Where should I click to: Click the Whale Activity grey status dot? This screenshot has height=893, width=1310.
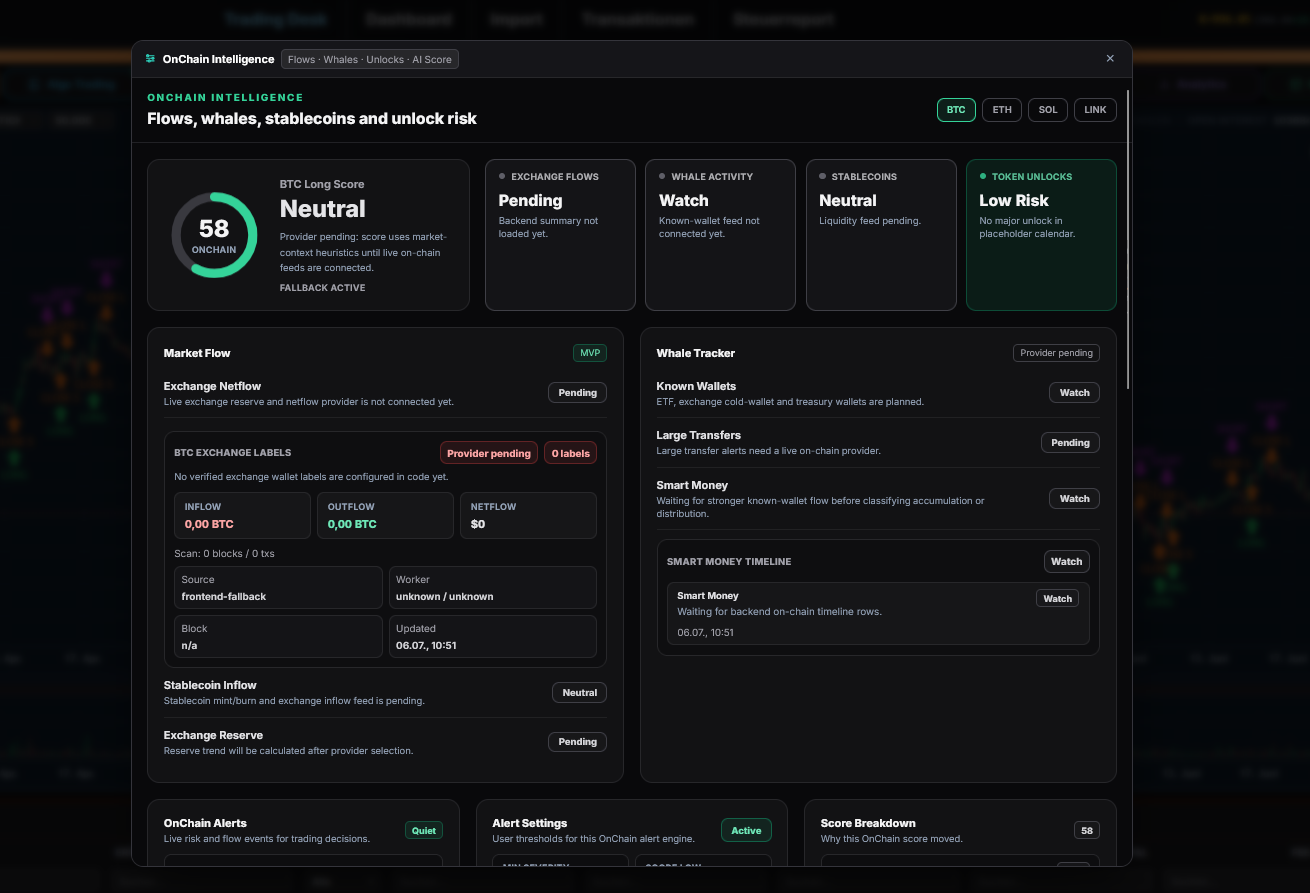[x=662, y=176]
